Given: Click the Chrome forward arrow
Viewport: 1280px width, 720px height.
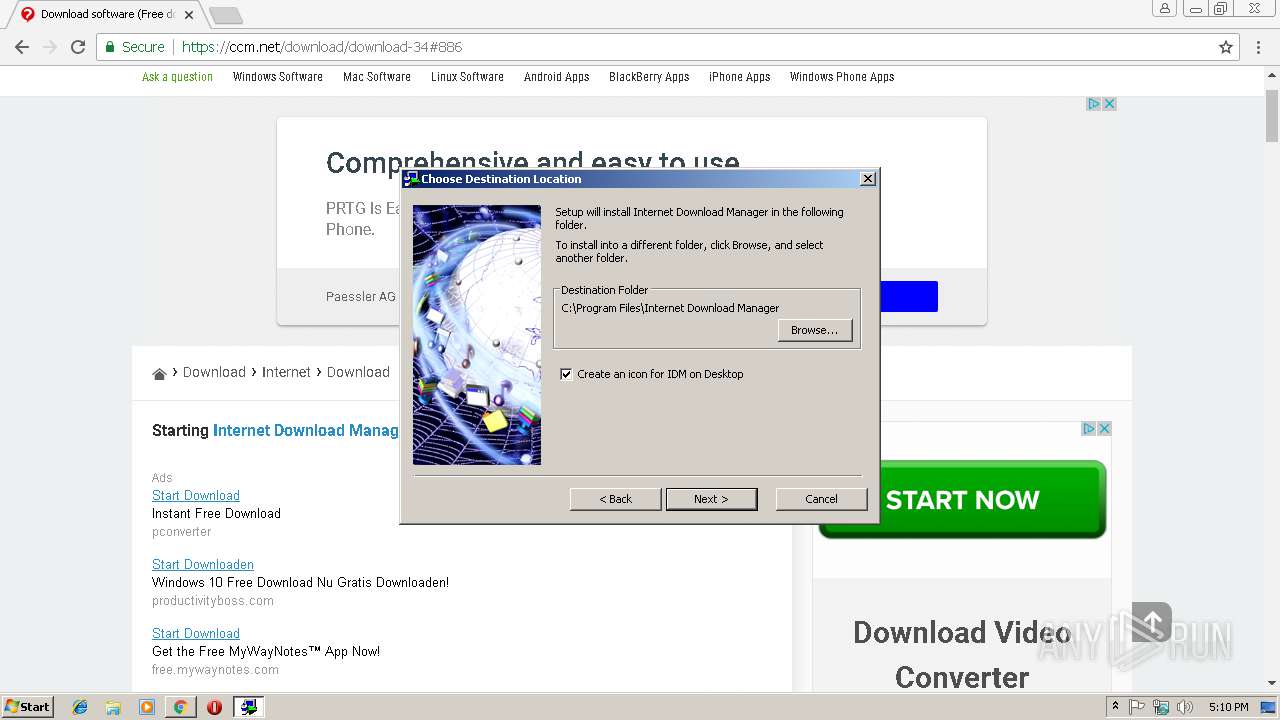Looking at the screenshot, I should pyautogui.click(x=50, y=47).
